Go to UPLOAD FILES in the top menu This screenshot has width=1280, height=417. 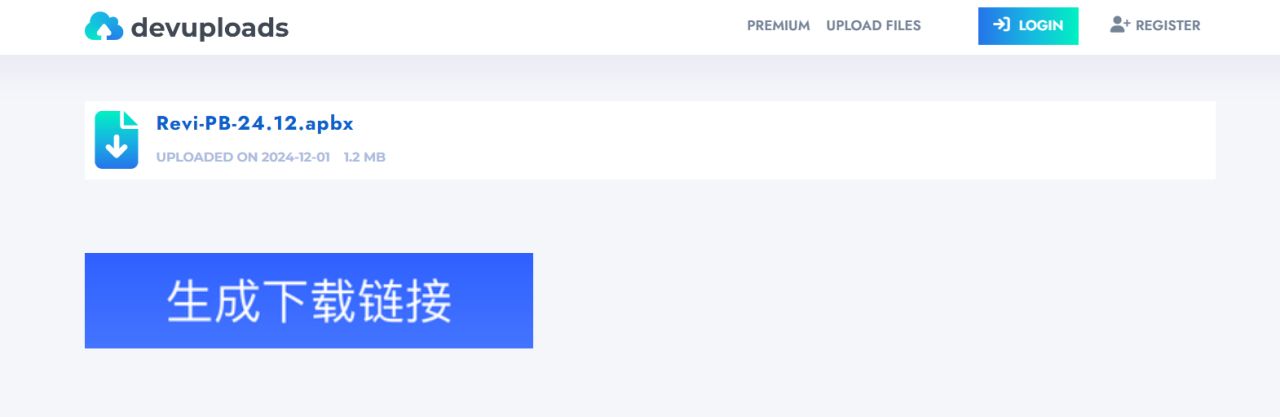[x=873, y=26]
